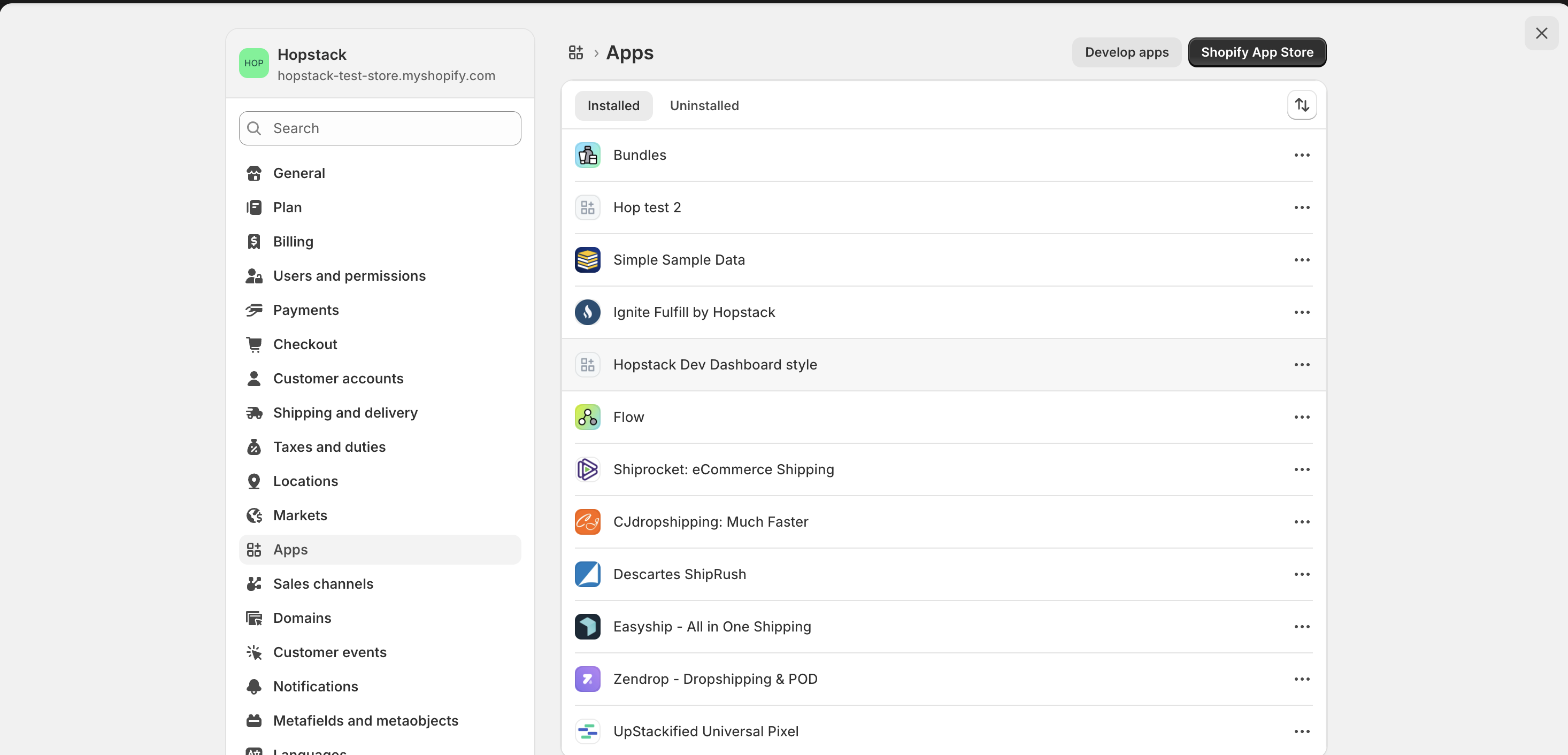Click the Flow app icon
This screenshot has width=1568, height=755.
(x=587, y=417)
